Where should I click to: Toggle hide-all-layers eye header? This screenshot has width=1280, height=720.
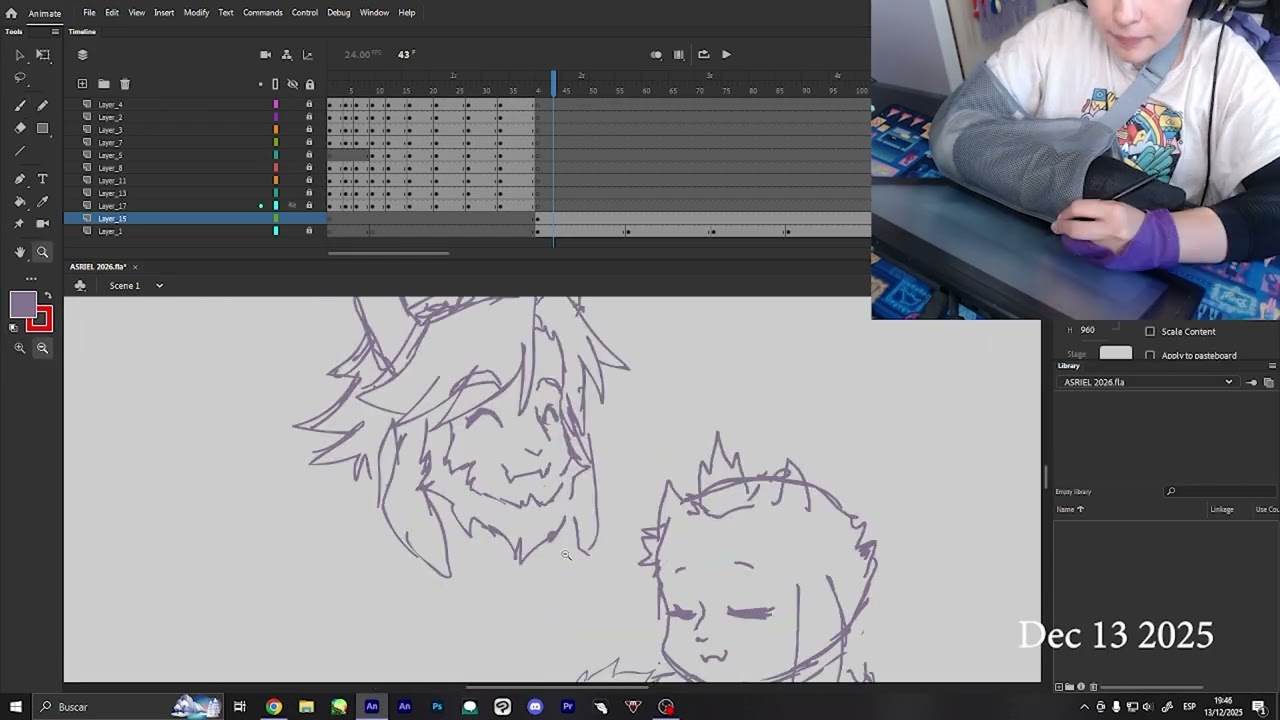click(x=293, y=84)
